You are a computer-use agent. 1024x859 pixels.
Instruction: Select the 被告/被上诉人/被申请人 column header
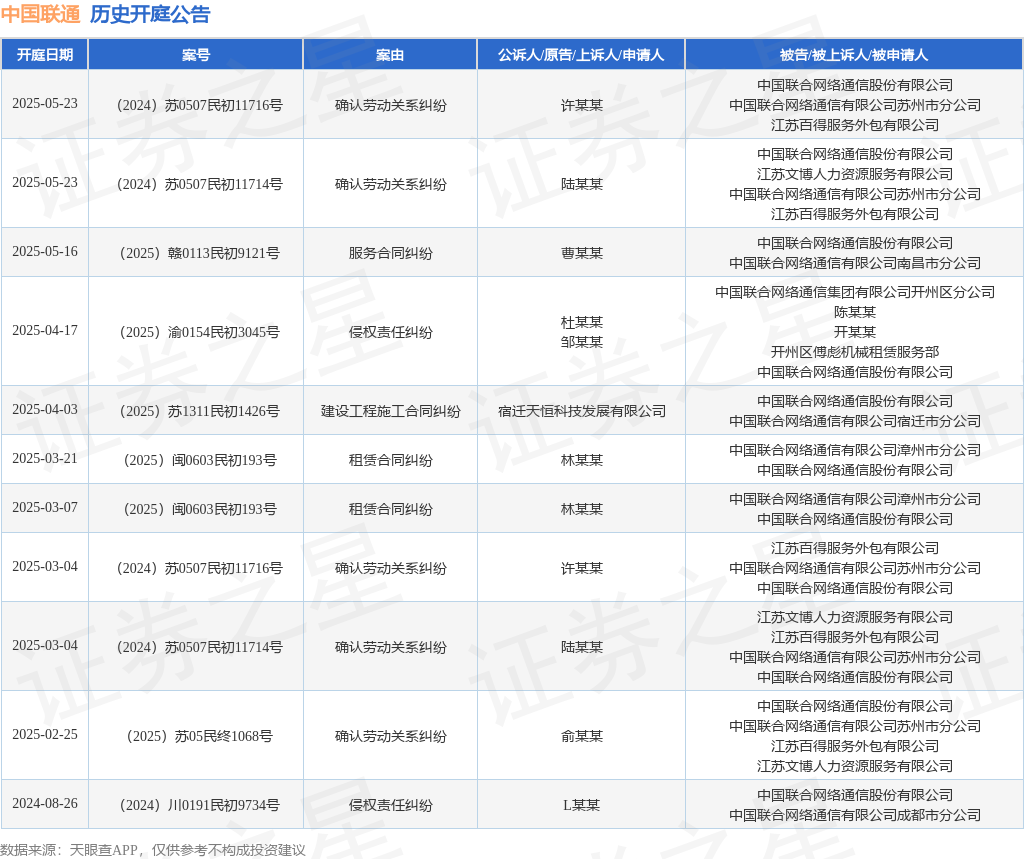854,55
